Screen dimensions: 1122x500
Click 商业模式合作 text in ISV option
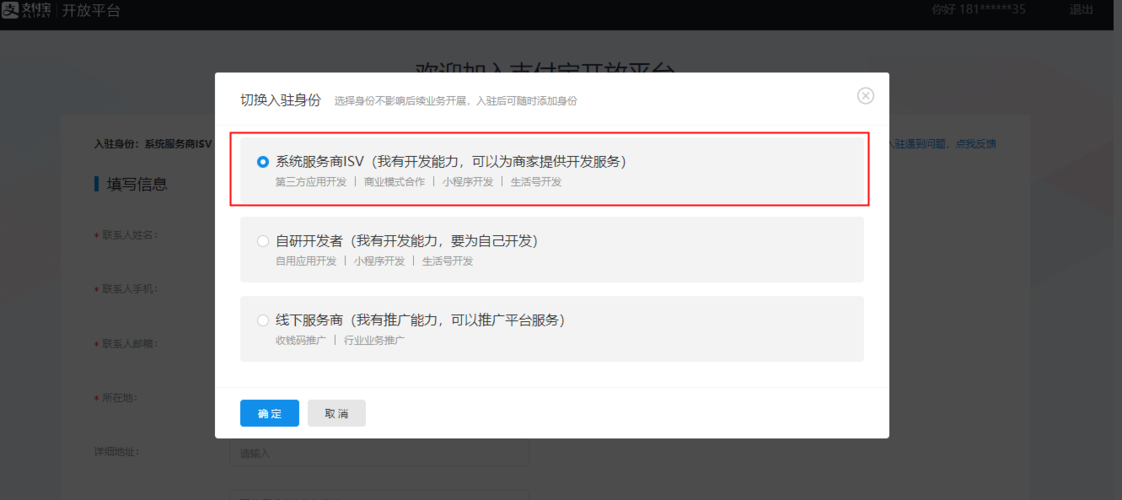[x=394, y=182]
